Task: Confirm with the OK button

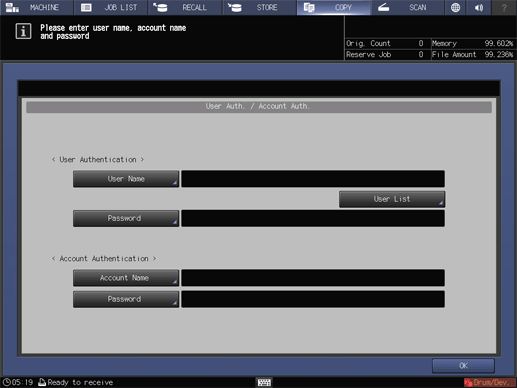Action: (x=463, y=366)
